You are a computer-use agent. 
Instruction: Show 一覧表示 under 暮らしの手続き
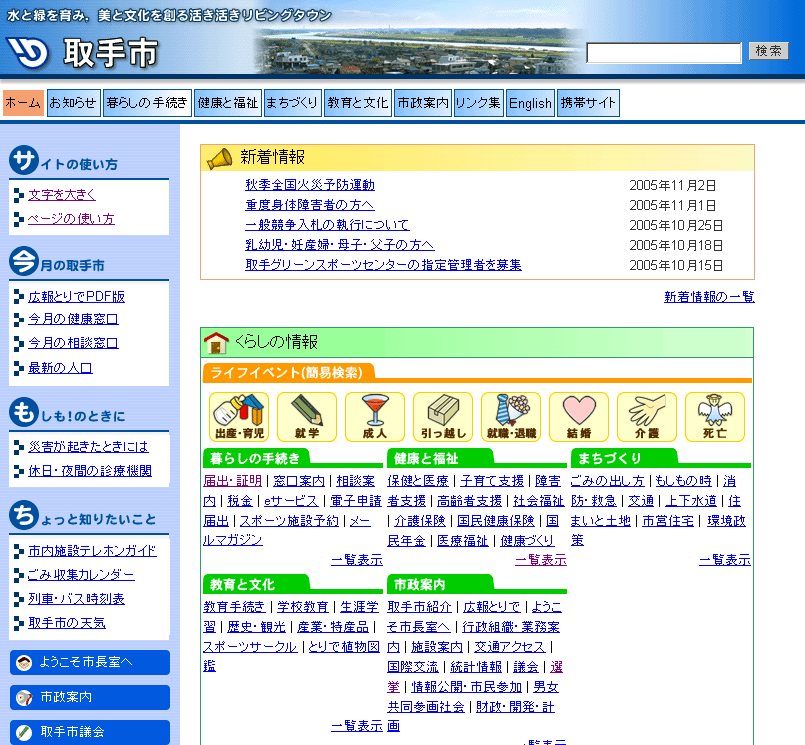[356, 560]
